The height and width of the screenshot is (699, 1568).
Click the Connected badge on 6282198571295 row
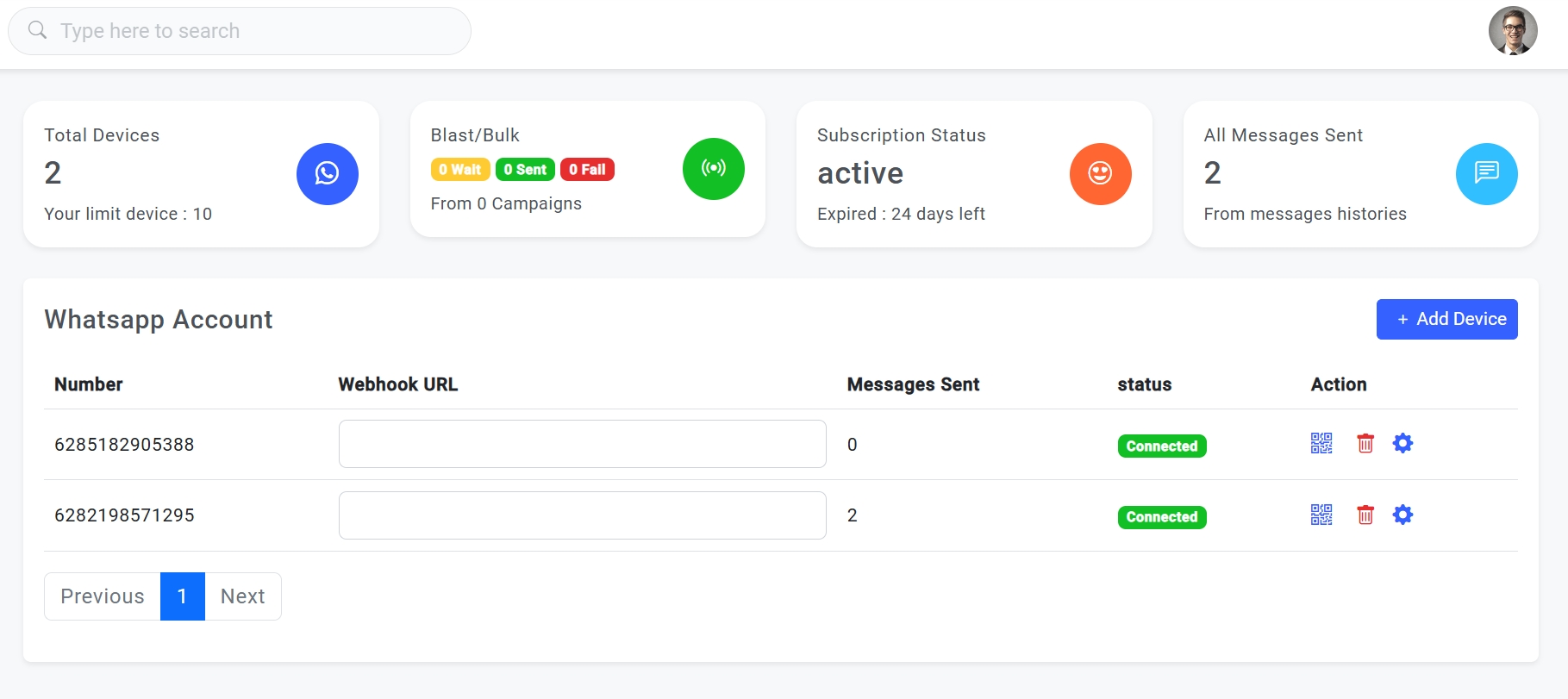click(x=1161, y=517)
